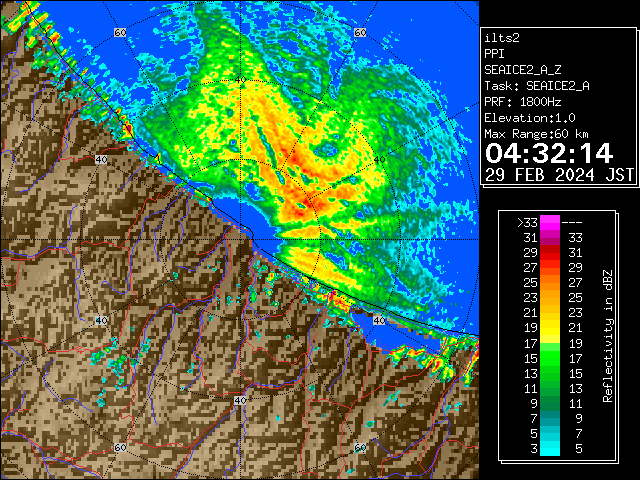640x480 pixels.
Task: Click the '60' range label in the southeast
Action: tap(360, 447)
